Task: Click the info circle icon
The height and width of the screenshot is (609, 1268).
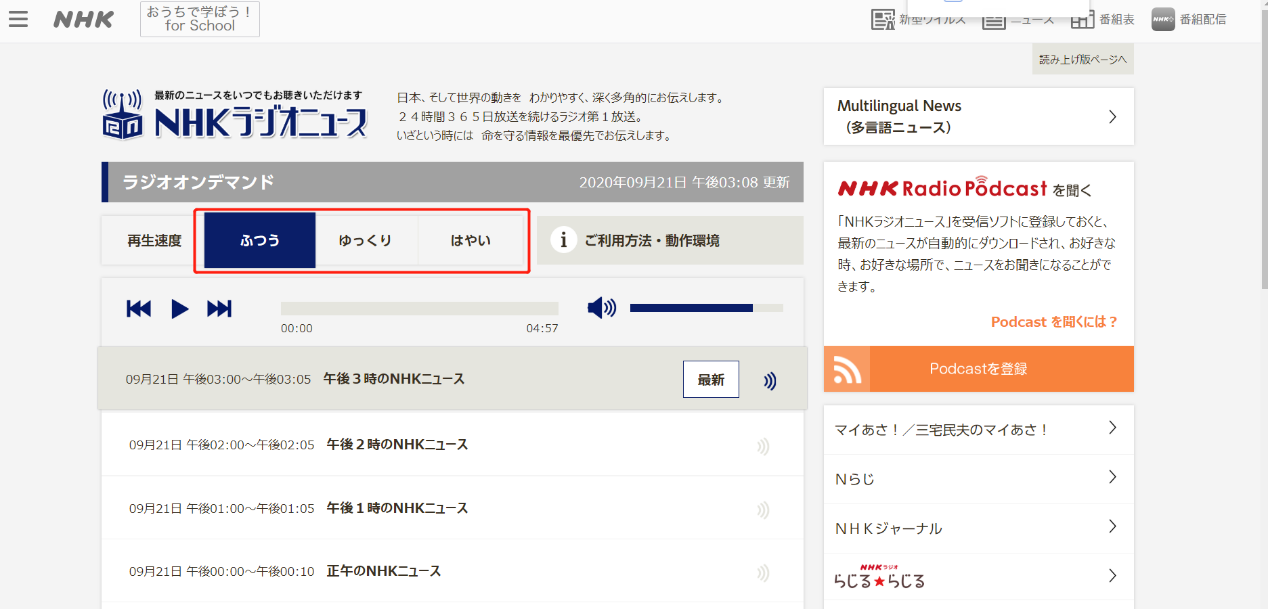Action: [563, 240]
